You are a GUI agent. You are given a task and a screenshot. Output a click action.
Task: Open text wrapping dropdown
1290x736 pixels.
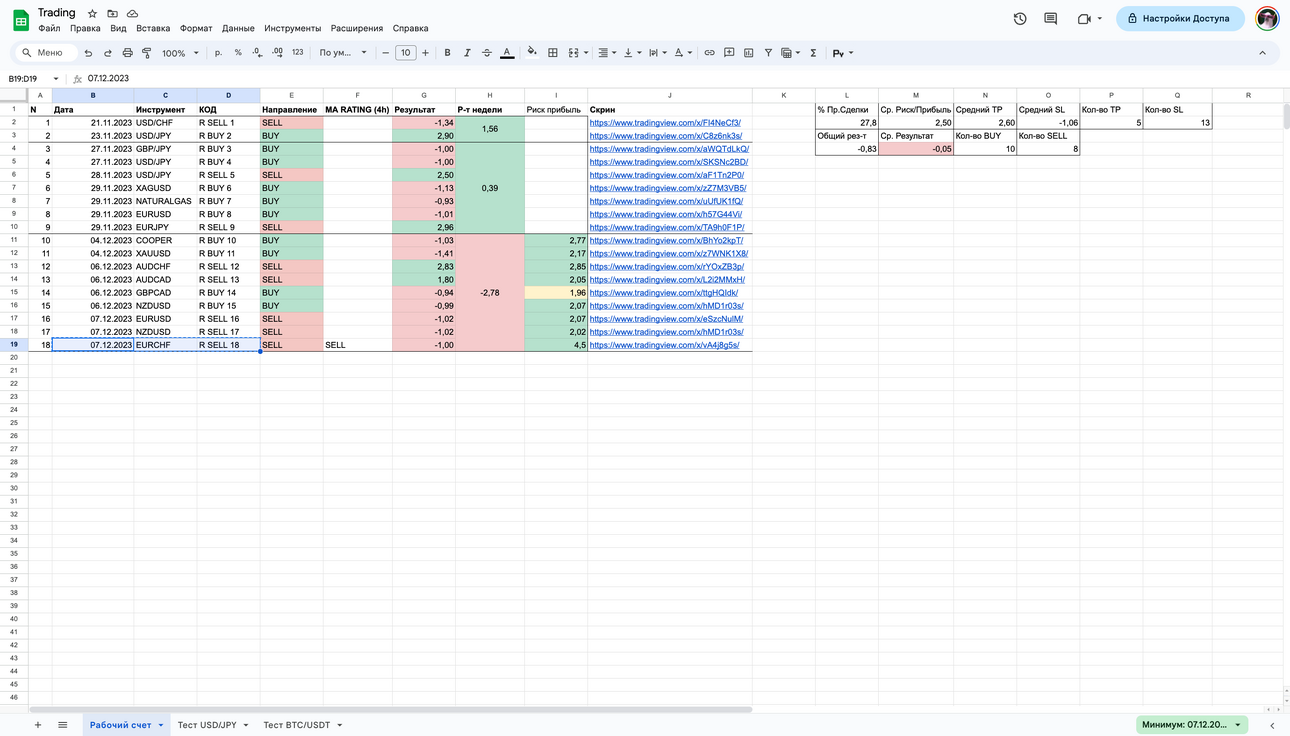pos(656,53)
